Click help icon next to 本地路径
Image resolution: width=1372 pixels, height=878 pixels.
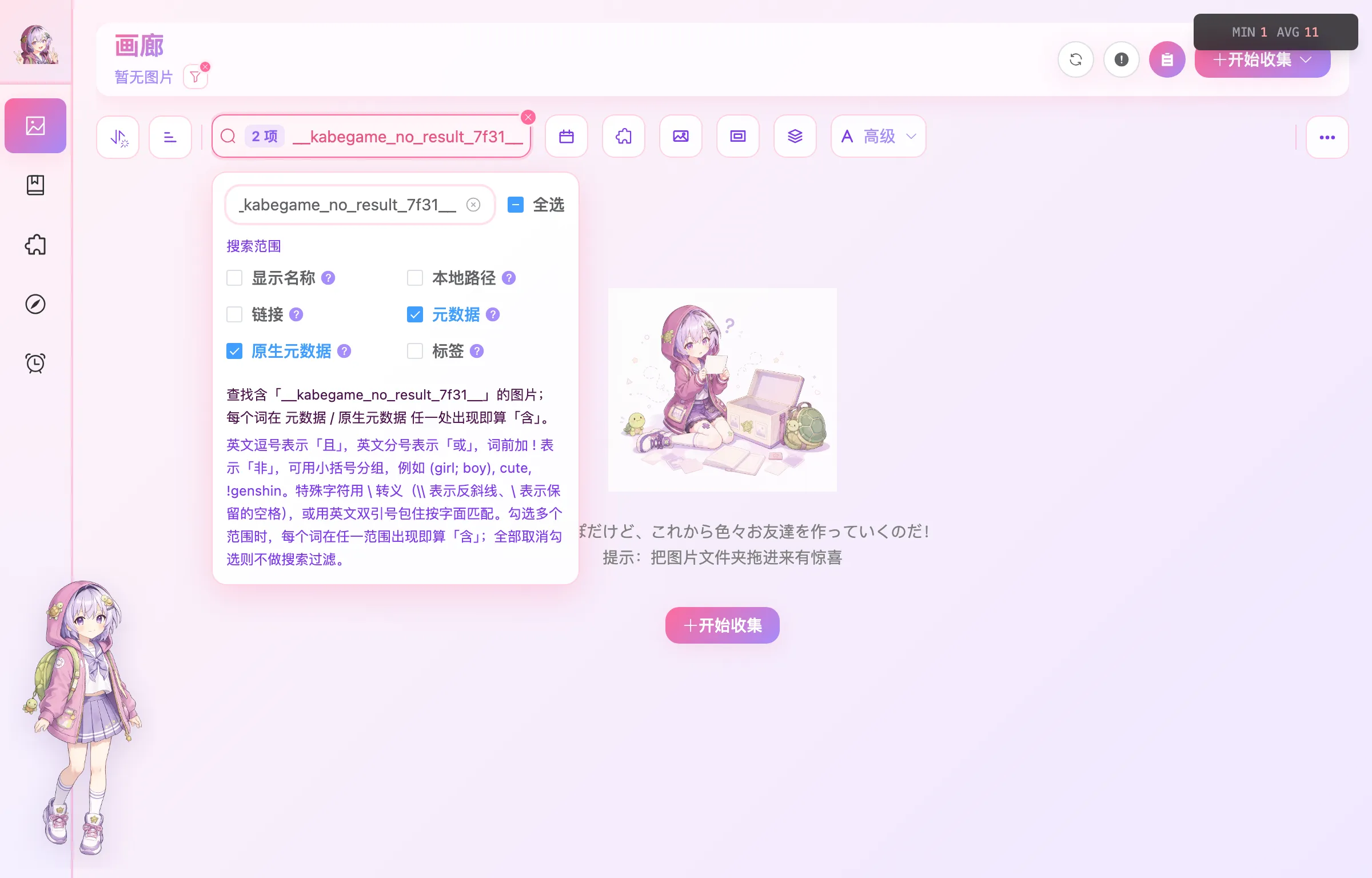(509, 278)
